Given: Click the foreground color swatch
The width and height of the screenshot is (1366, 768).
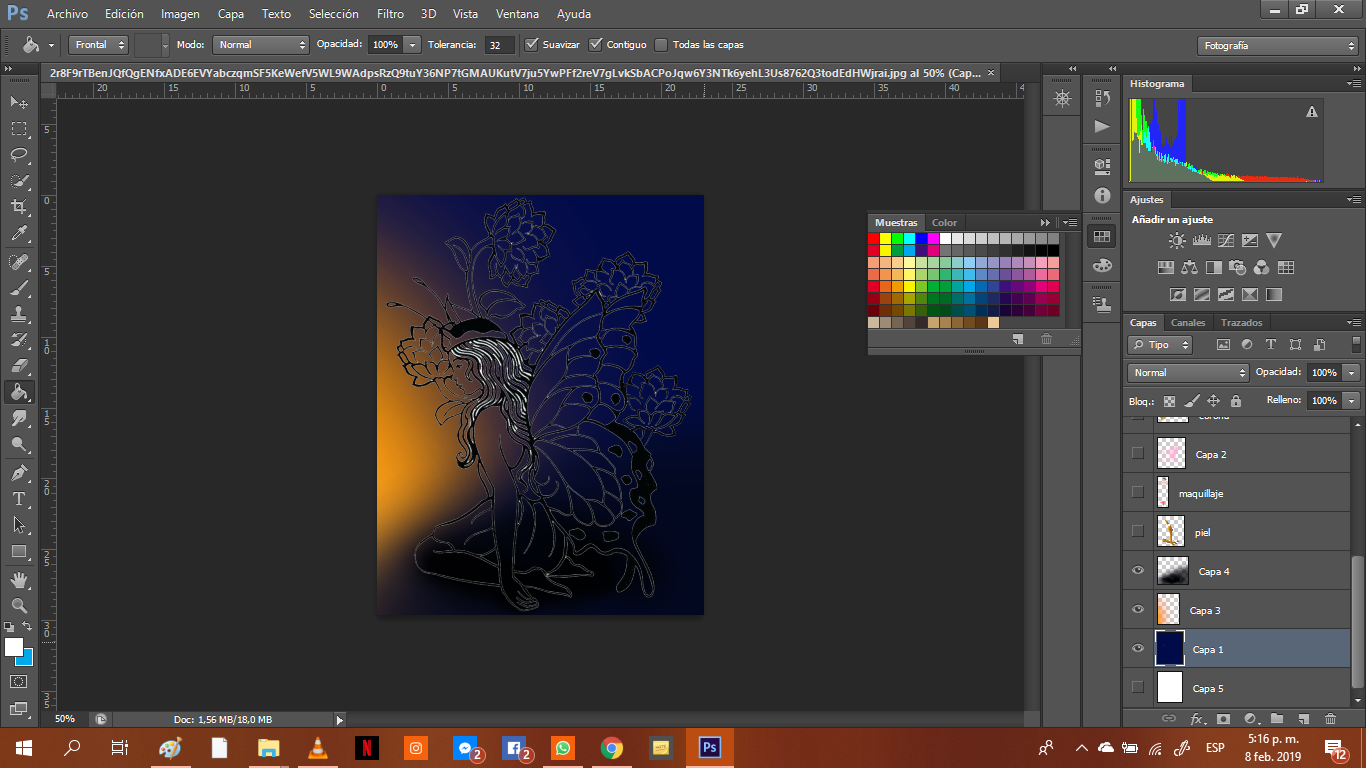Looking at the screenshot, I should point(13,647).
